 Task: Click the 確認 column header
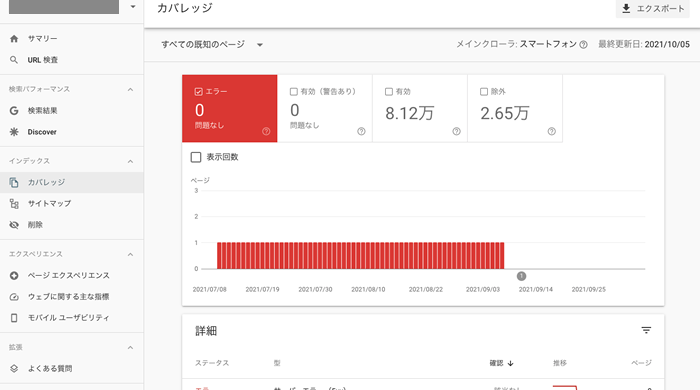(501, 363)
